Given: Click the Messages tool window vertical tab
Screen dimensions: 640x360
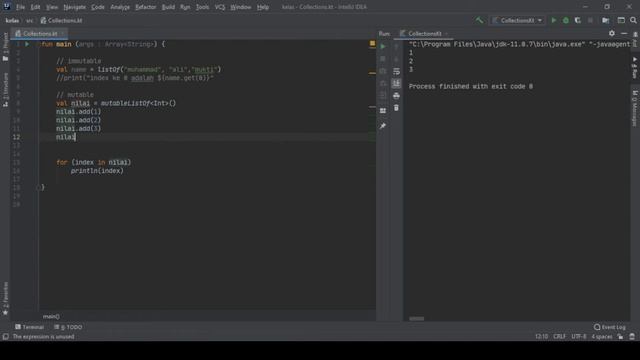Looking at the screenshot, I should click(x=635, y=109).
